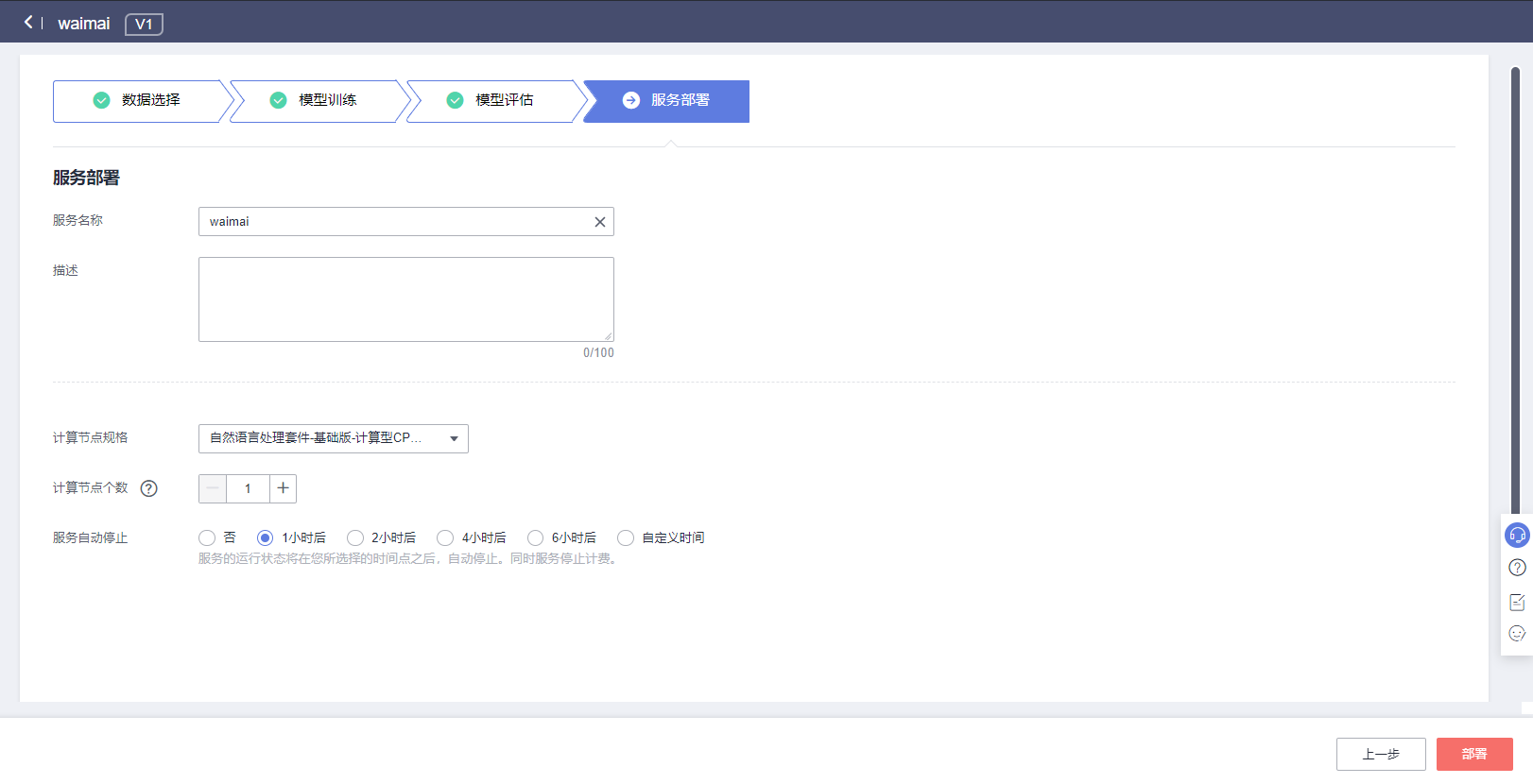This screenshot has height=784, width=1533.
Task: Increase compute node count with plus button
Action: point(283,488)
